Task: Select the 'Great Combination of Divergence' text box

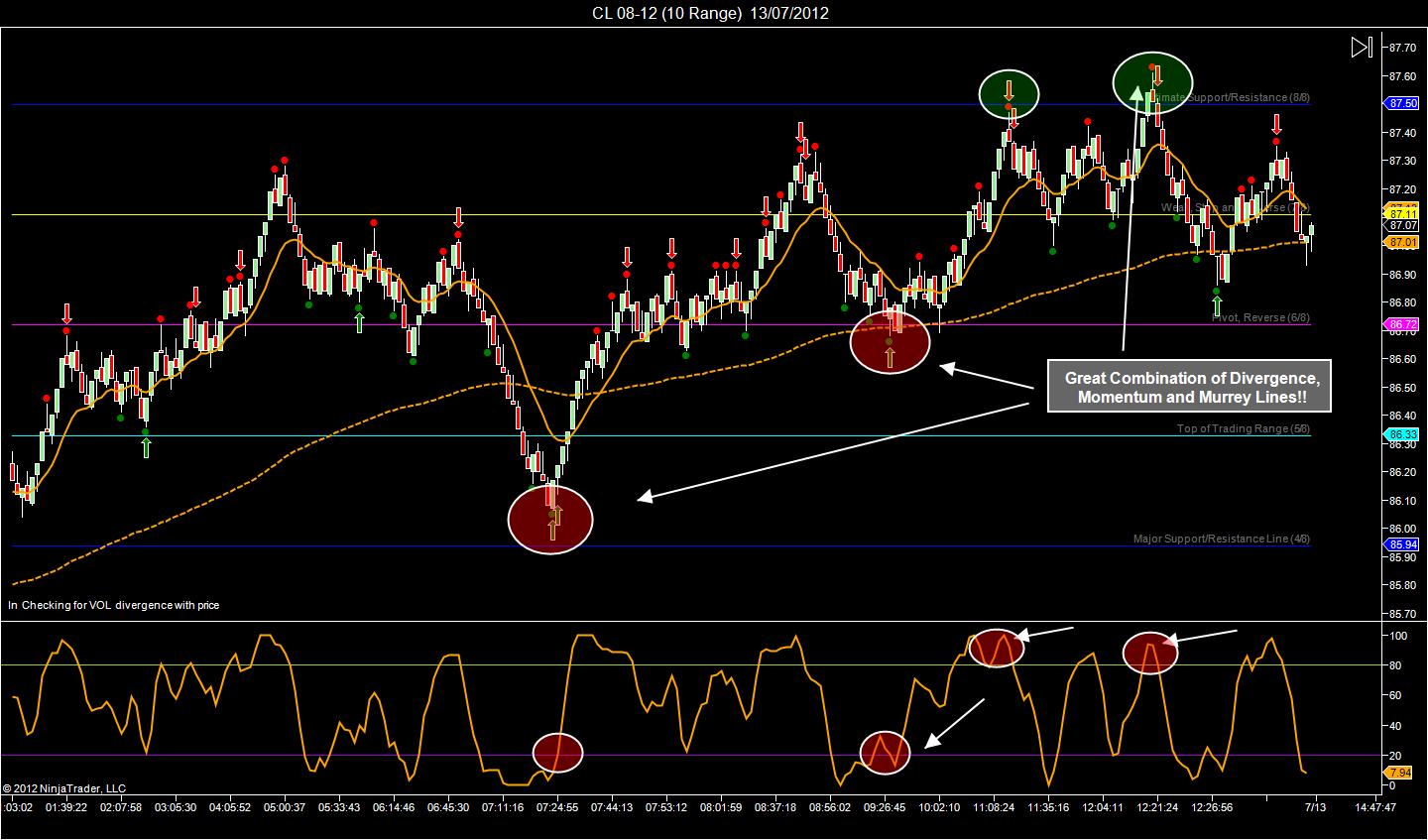Action: point(1191,387)
